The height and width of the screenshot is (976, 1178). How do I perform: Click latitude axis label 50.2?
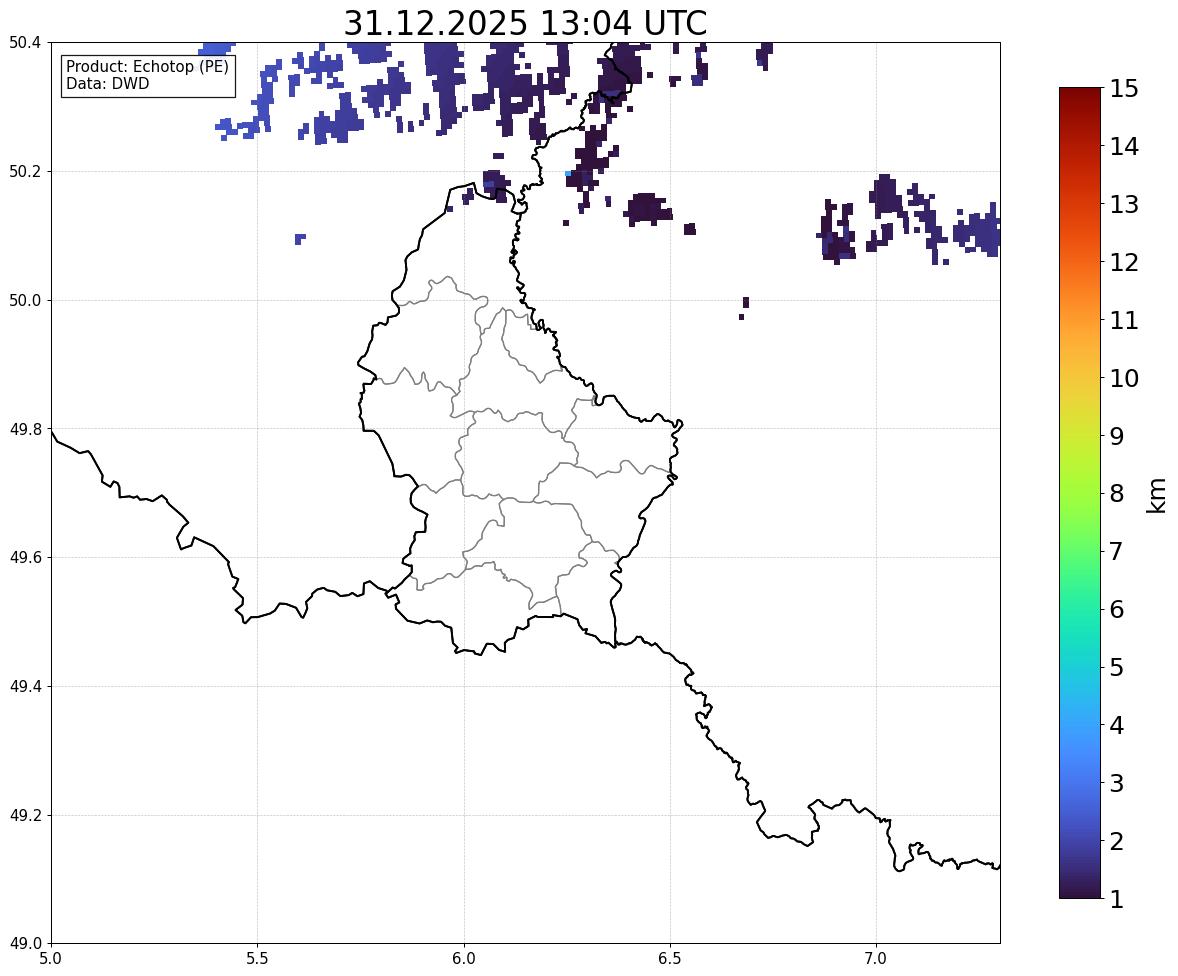25,171
